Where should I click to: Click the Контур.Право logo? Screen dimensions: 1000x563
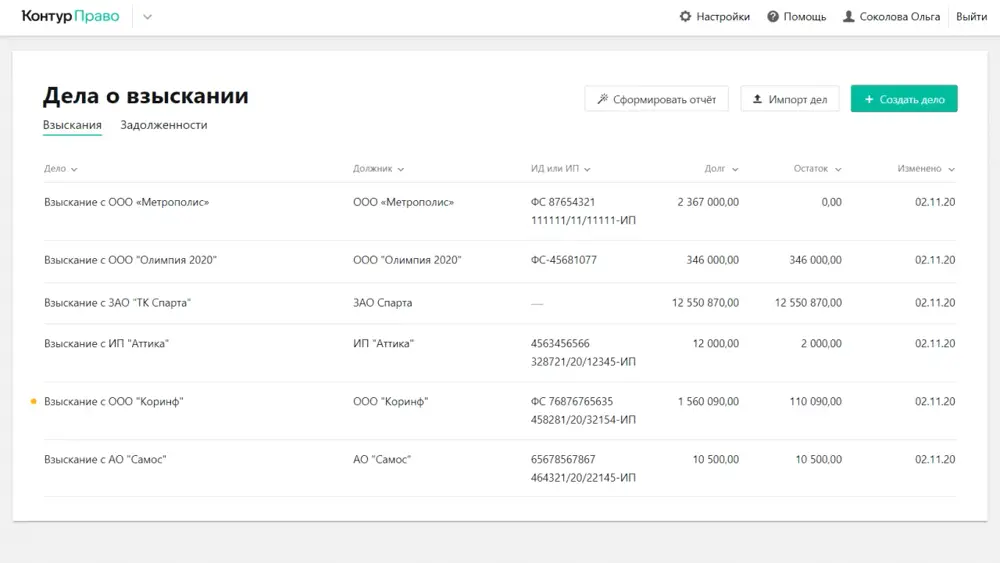[70, 17]
